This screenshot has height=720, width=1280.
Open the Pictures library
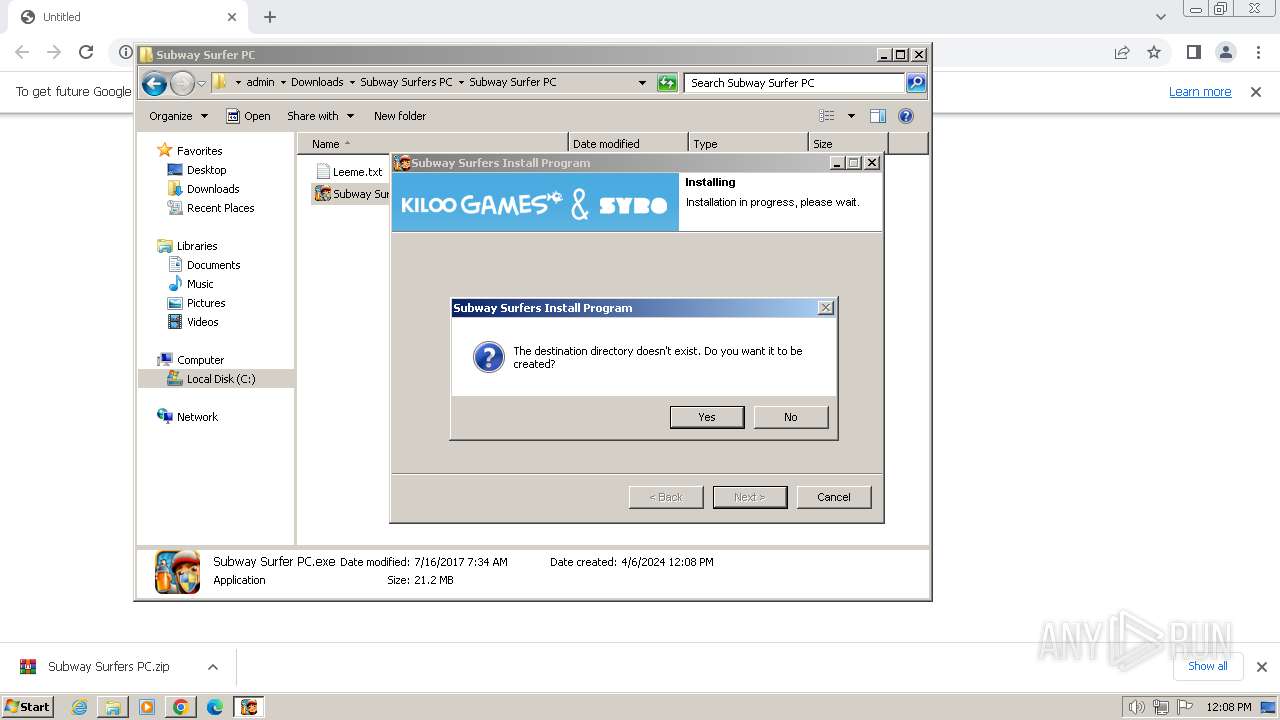tap(206, 303)
